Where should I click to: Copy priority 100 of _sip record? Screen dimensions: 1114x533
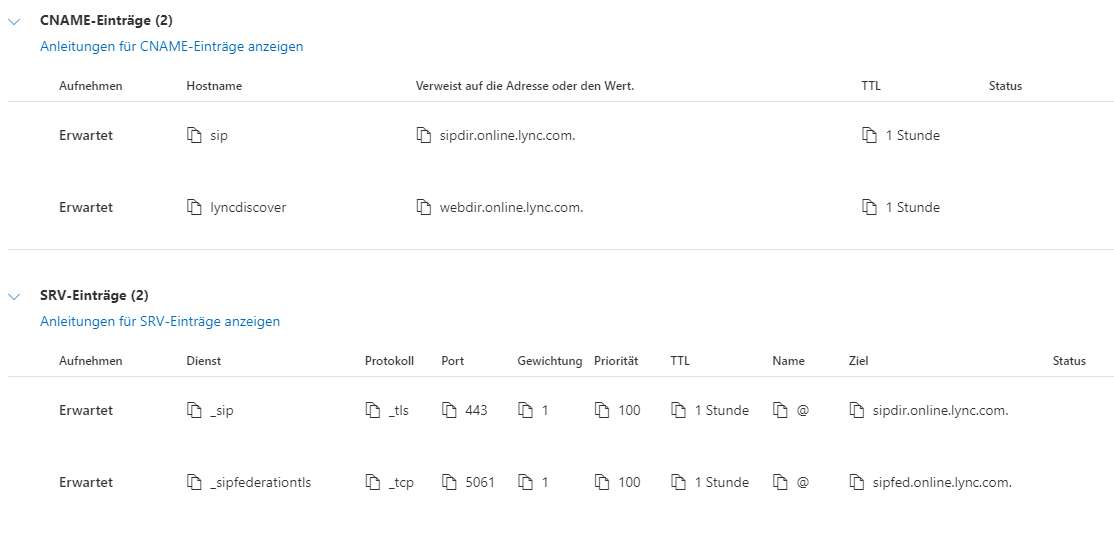(x=602, y=410)
